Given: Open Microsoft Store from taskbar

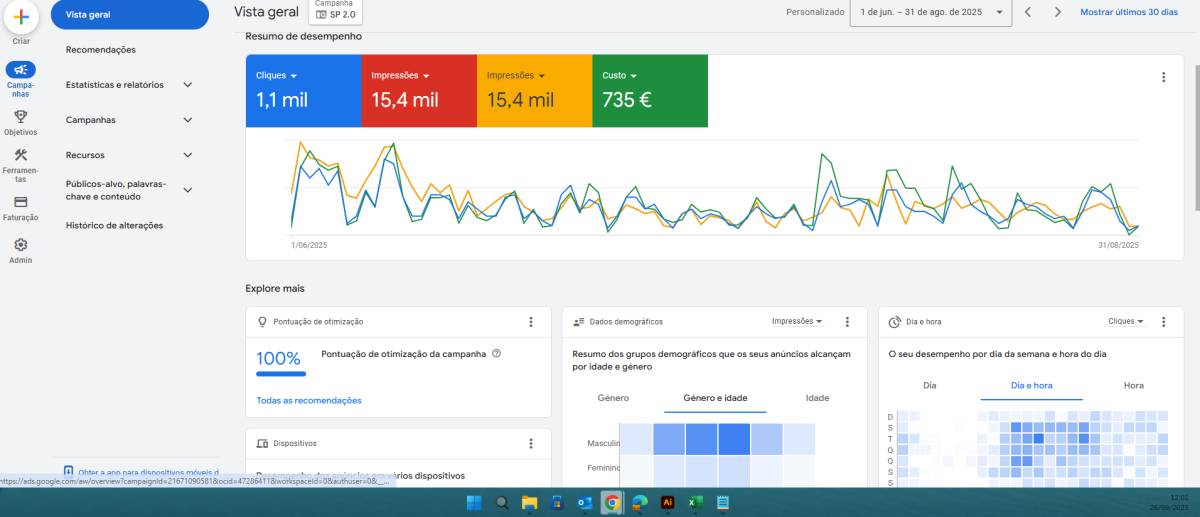Looking at the screenshot, I should [x=557, y=503].
